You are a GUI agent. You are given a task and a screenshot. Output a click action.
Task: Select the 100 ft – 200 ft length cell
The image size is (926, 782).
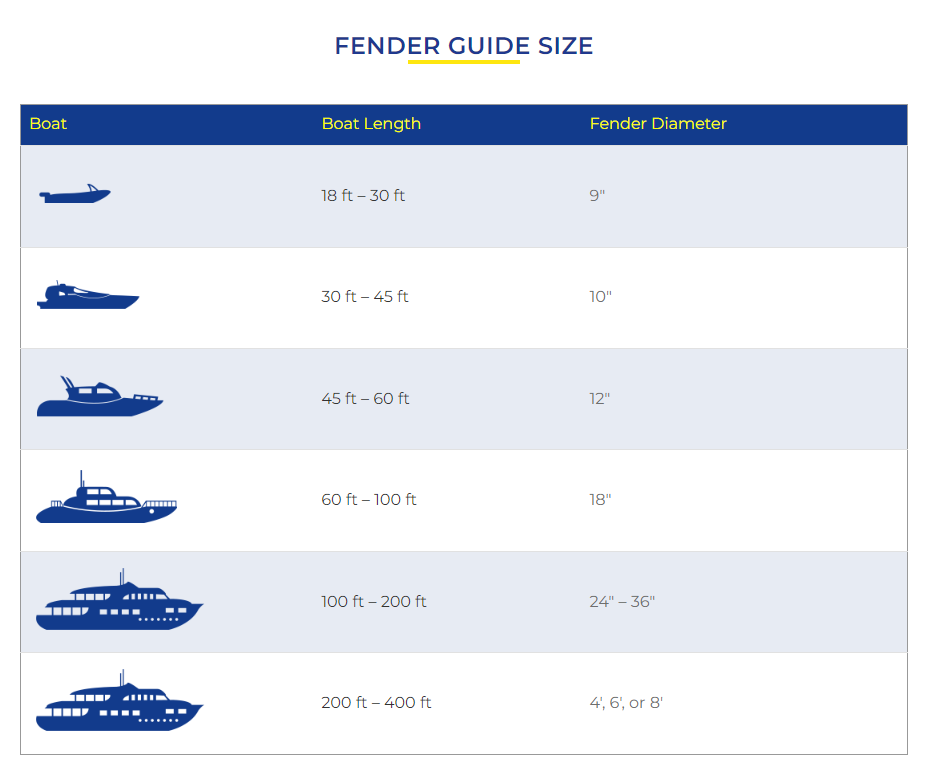coord(374,602)
